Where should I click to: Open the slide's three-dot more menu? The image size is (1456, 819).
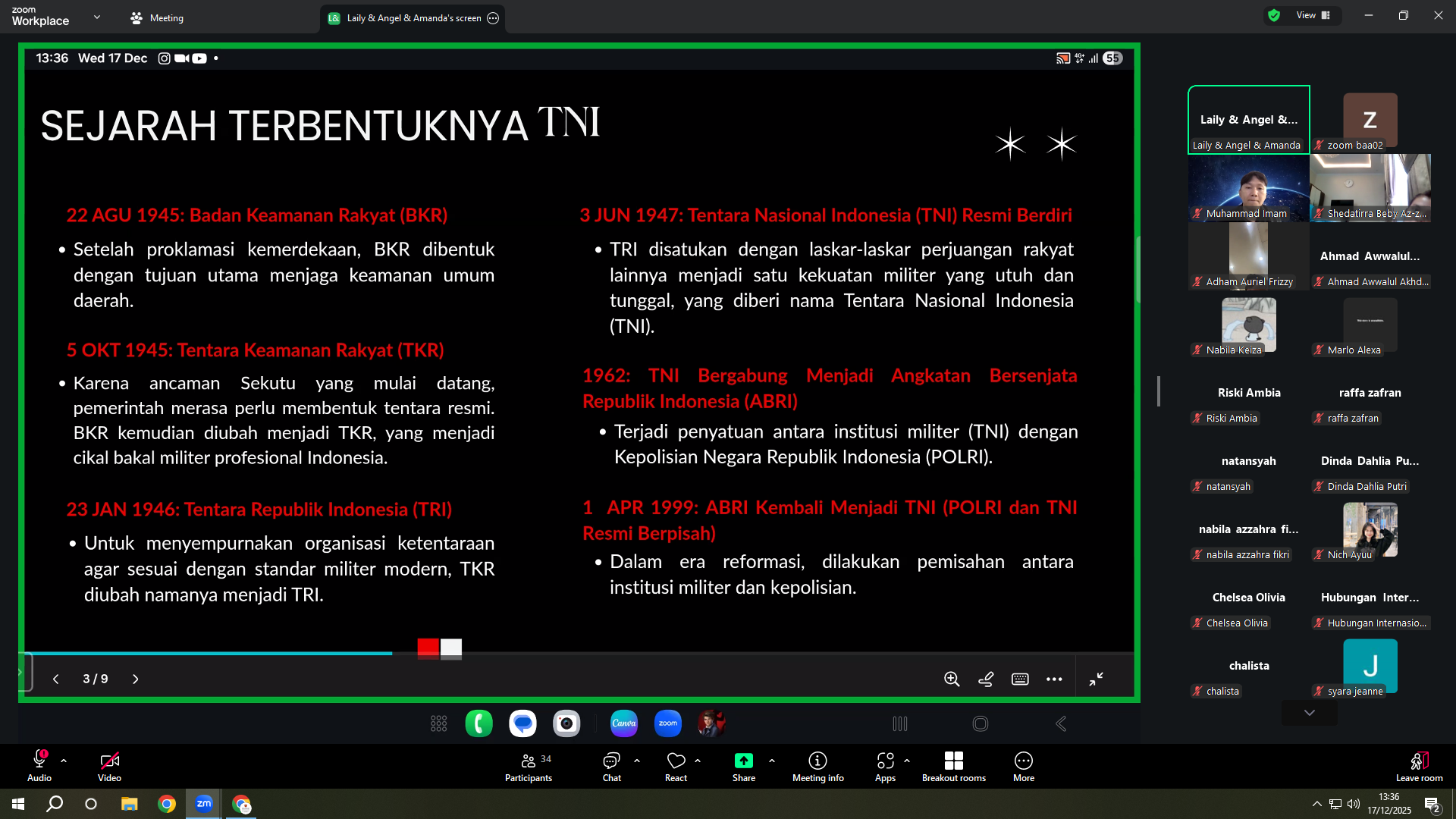pyautogui.click(x=1054, y=679)
